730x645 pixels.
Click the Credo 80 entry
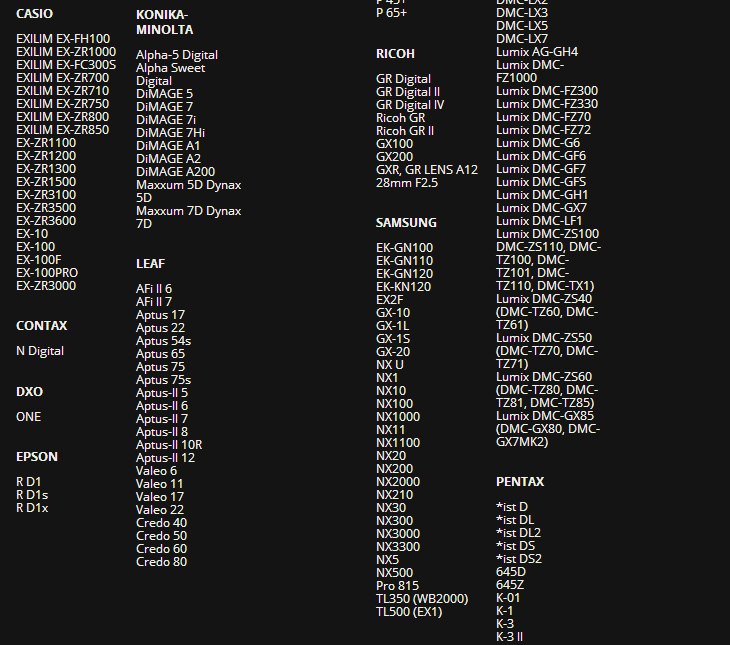tap(161, 562)
